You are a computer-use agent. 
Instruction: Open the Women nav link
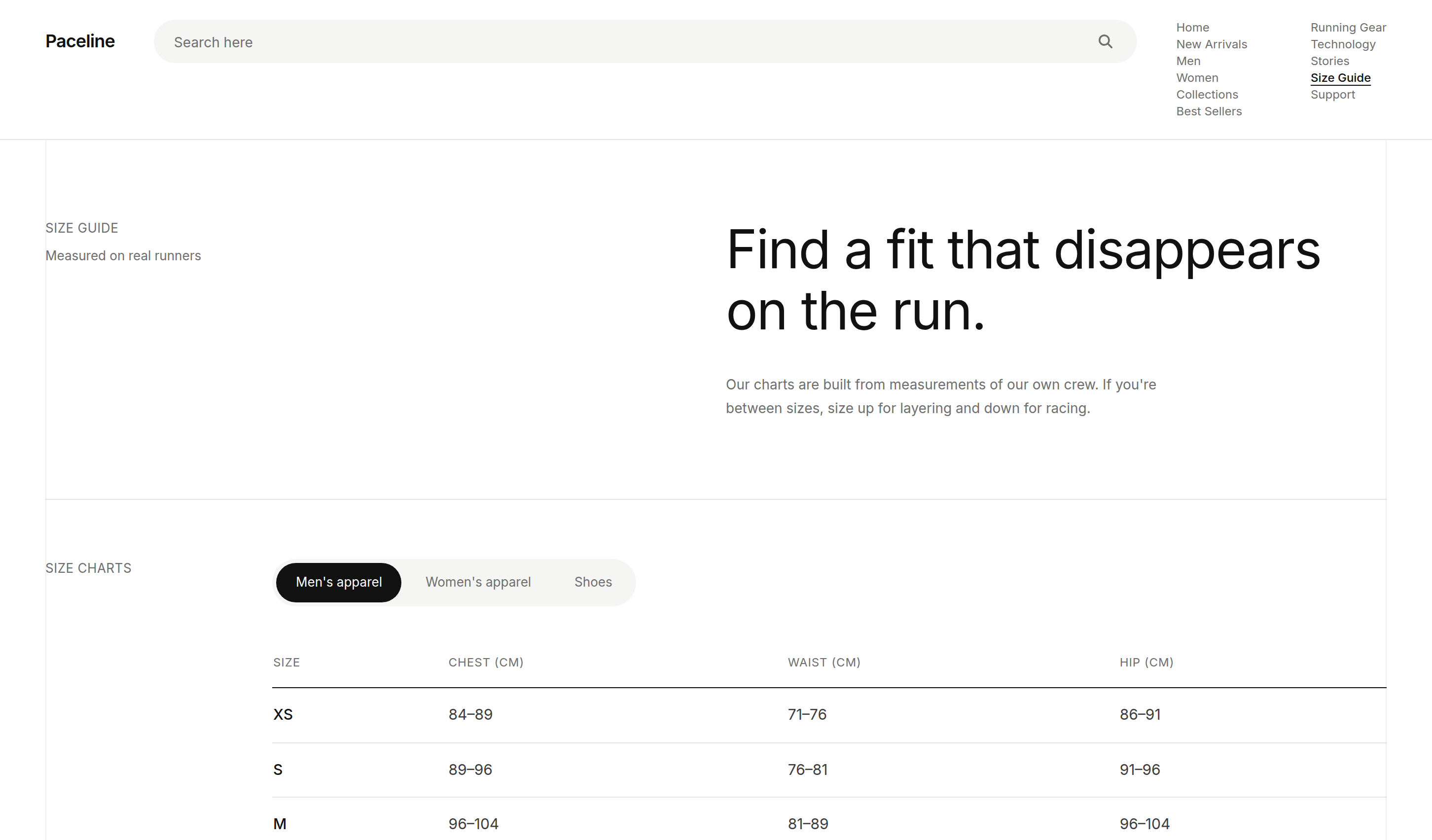[x=1197, y=78]
